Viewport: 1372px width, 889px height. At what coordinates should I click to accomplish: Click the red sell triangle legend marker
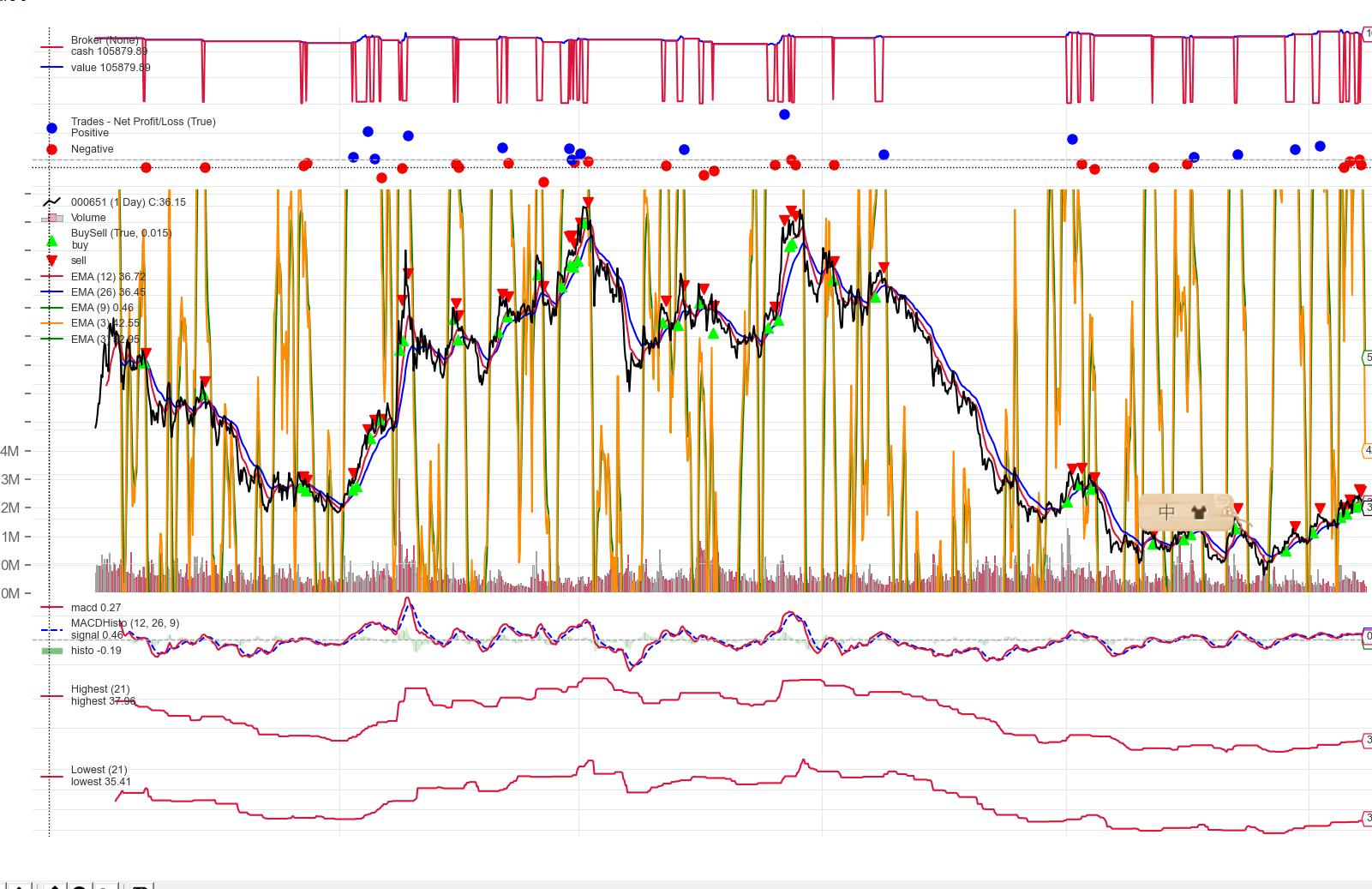point(51,261)
